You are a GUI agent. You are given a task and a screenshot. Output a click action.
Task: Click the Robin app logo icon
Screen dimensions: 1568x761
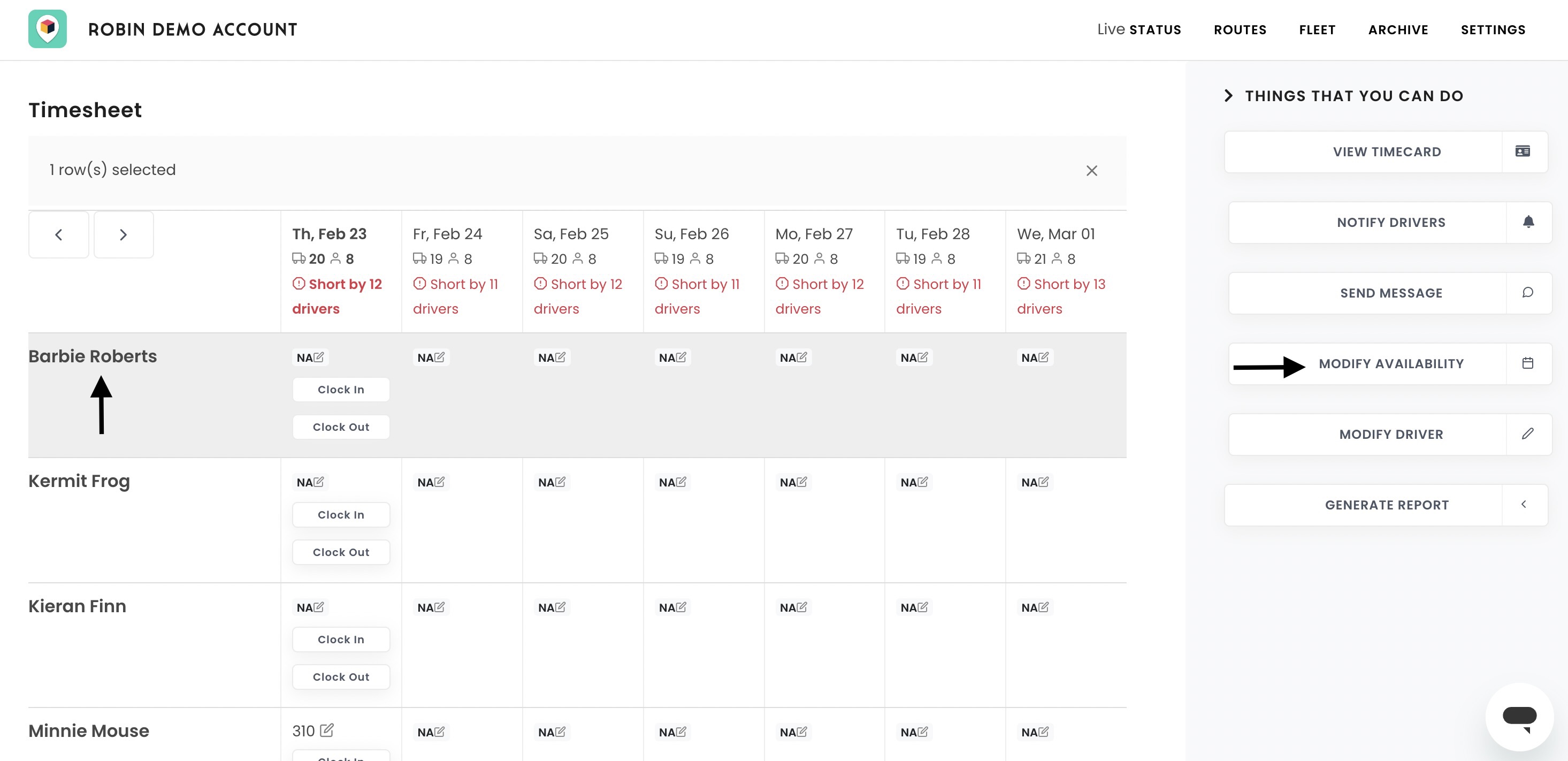coord(48,28)
